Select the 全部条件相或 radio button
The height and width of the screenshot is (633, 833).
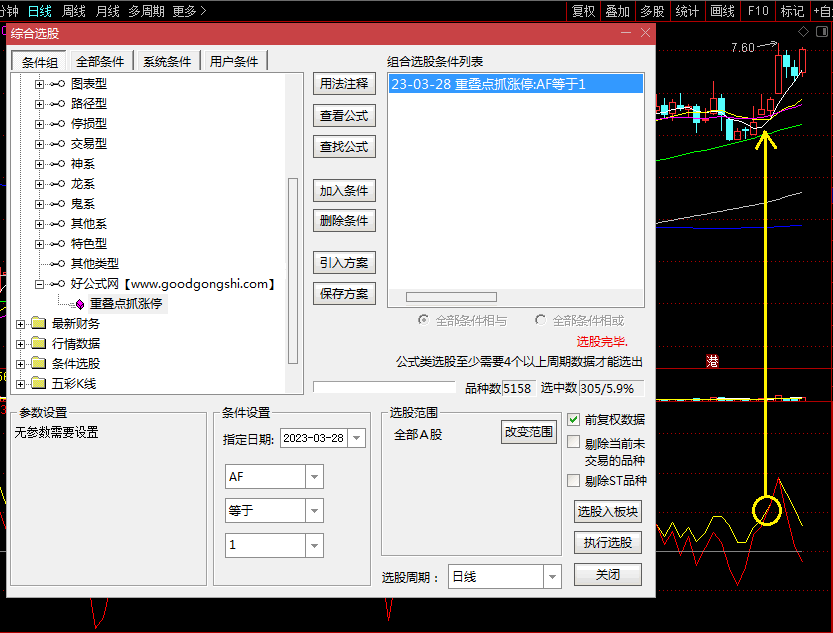(540, 320)
